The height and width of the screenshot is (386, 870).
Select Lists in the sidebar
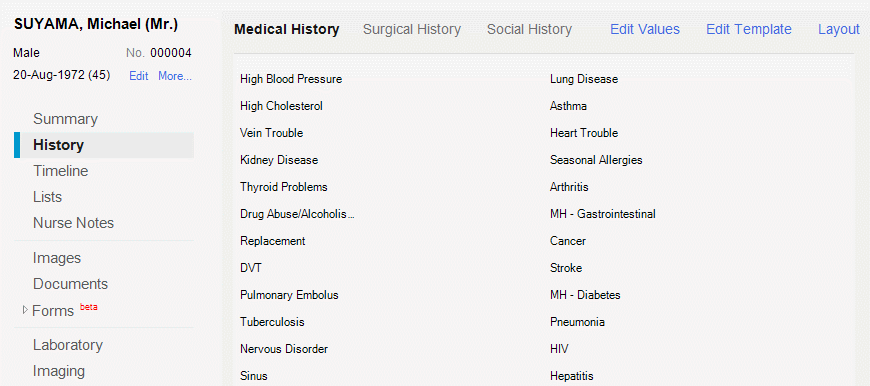[47, 197]
